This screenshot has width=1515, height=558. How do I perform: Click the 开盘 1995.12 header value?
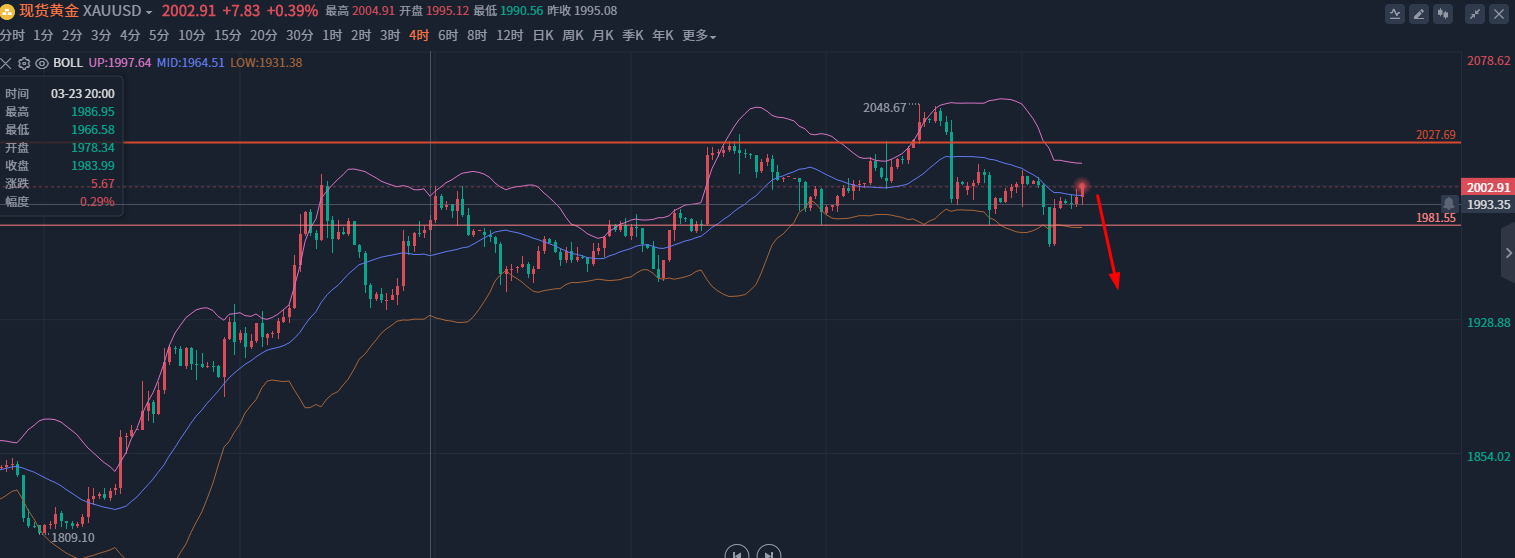433,11
